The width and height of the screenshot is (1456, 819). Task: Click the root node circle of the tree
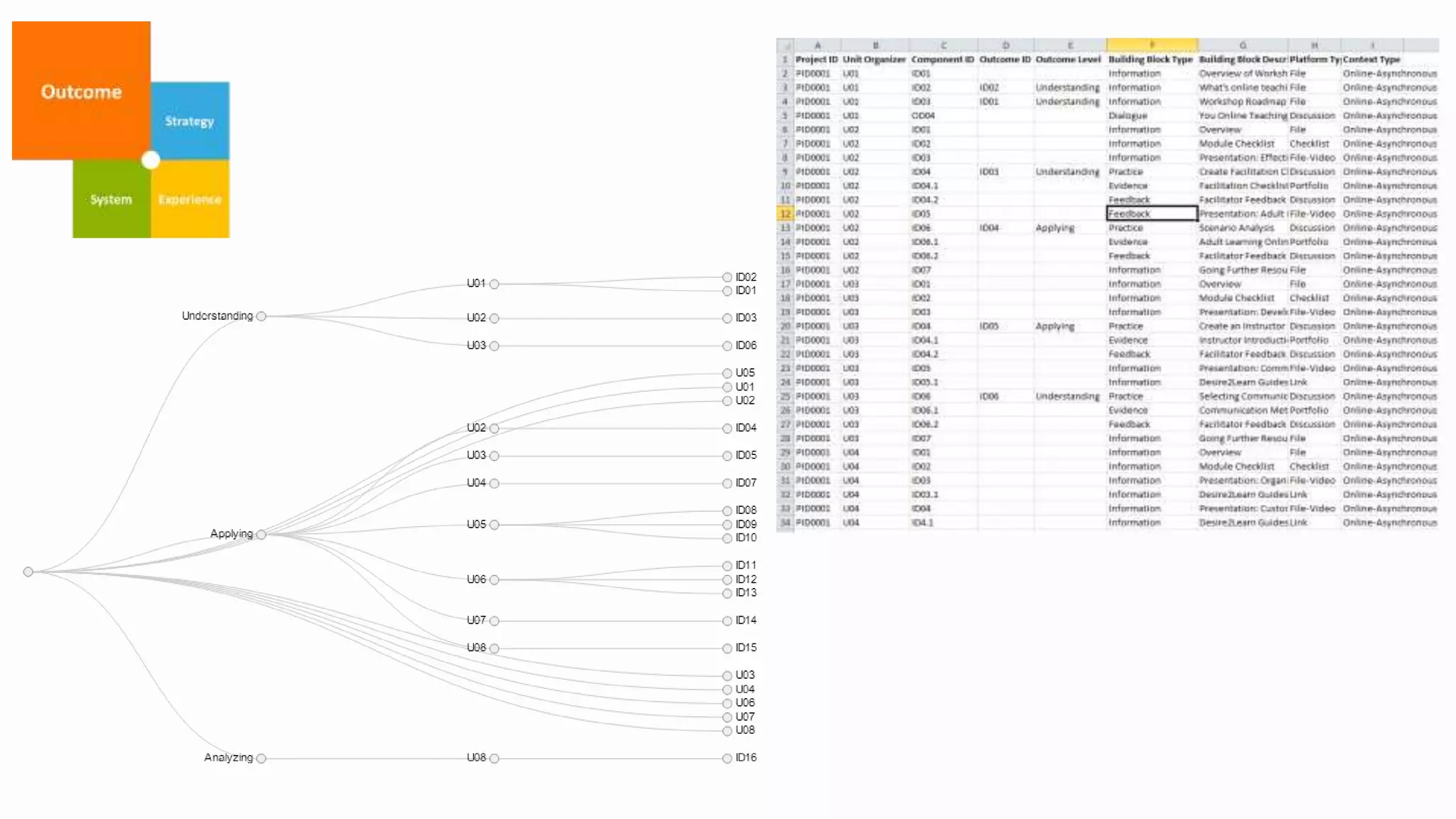click(28, 572)
